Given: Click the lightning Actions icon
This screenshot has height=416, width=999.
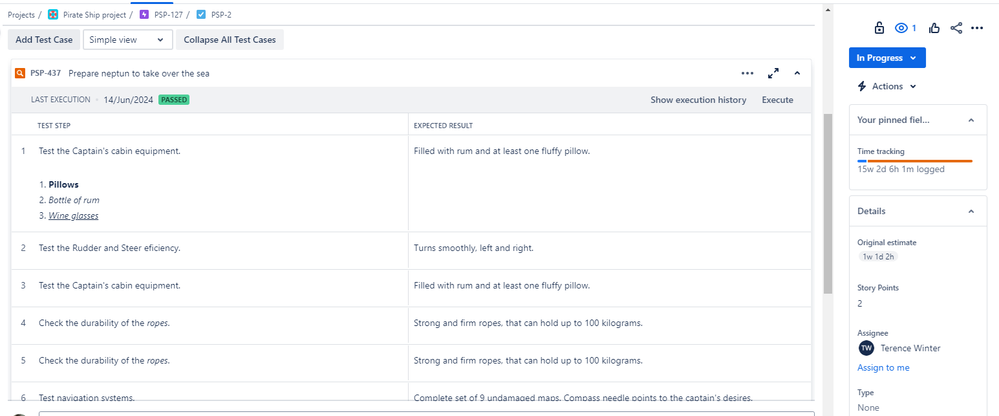Looking at the screenshot, I should (862, 86).
